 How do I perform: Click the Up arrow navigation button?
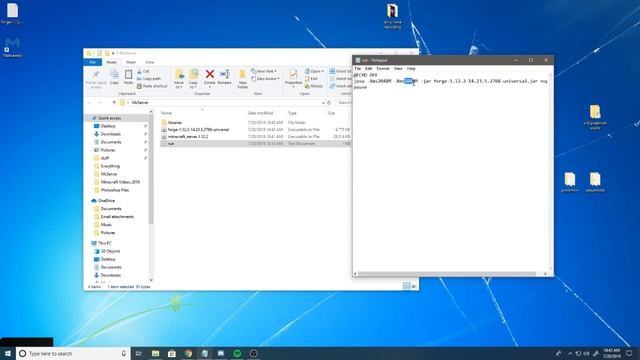tap(114, 103)
